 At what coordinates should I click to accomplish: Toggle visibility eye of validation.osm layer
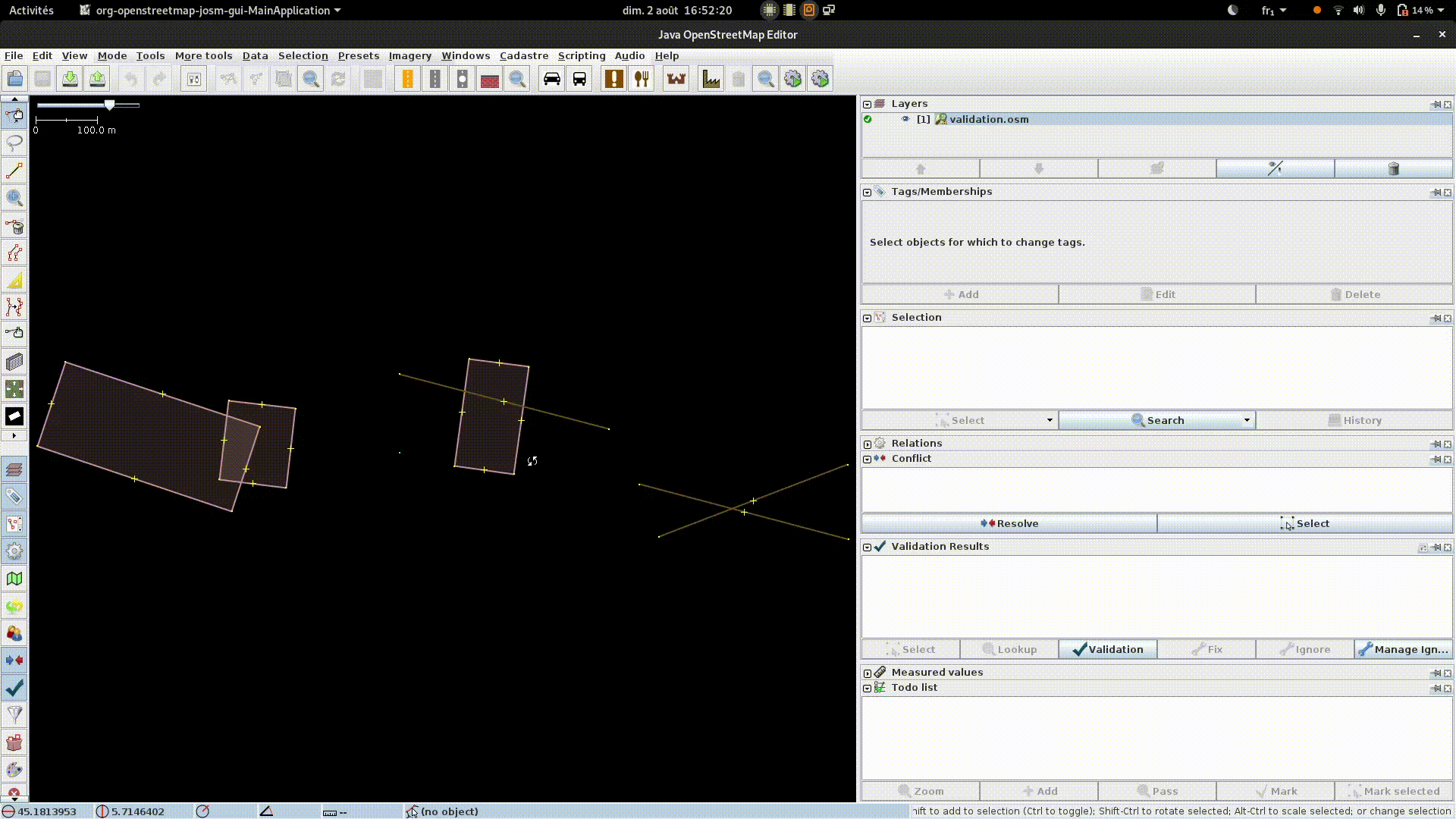tap(905, 119)
